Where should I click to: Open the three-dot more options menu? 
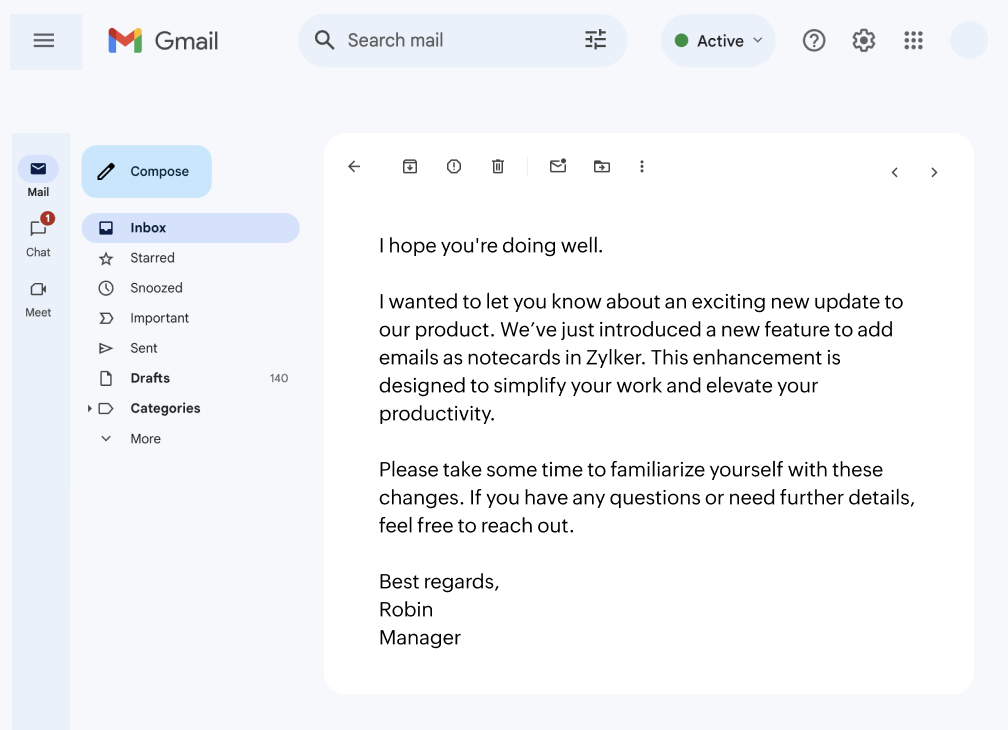tap(642, 167)
